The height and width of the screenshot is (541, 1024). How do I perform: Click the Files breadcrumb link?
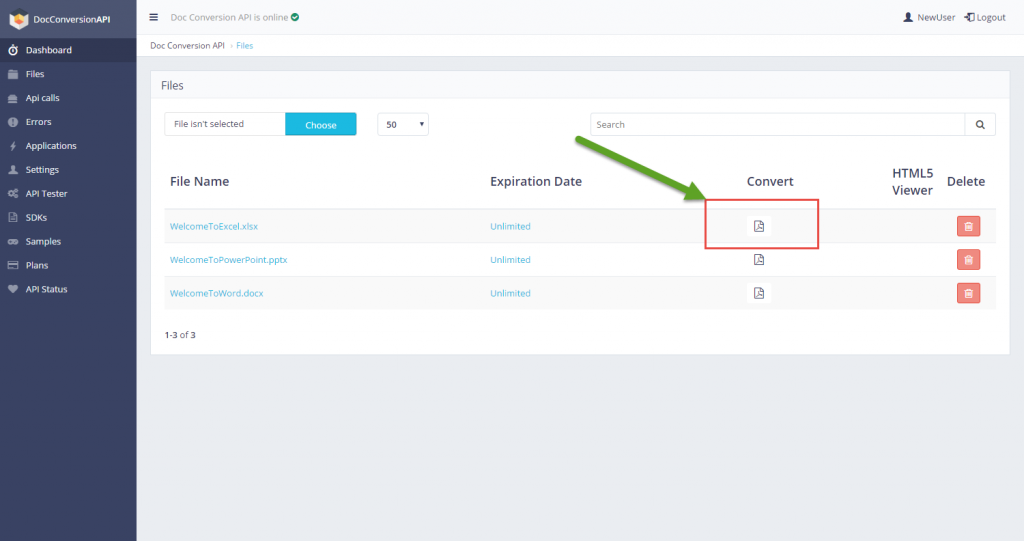pyautogui.click(x=244, y=45)
